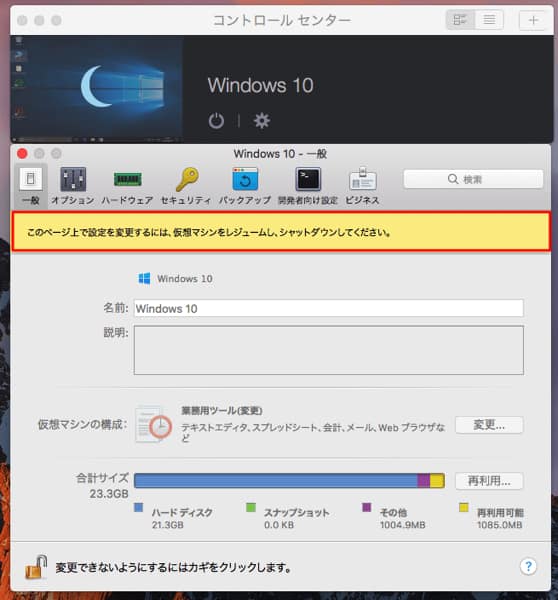This screenshot has height=600, width=558.
Task: Click the 変更できないようにするにはカギをクリックします text
Action: [x=173, y=567]
